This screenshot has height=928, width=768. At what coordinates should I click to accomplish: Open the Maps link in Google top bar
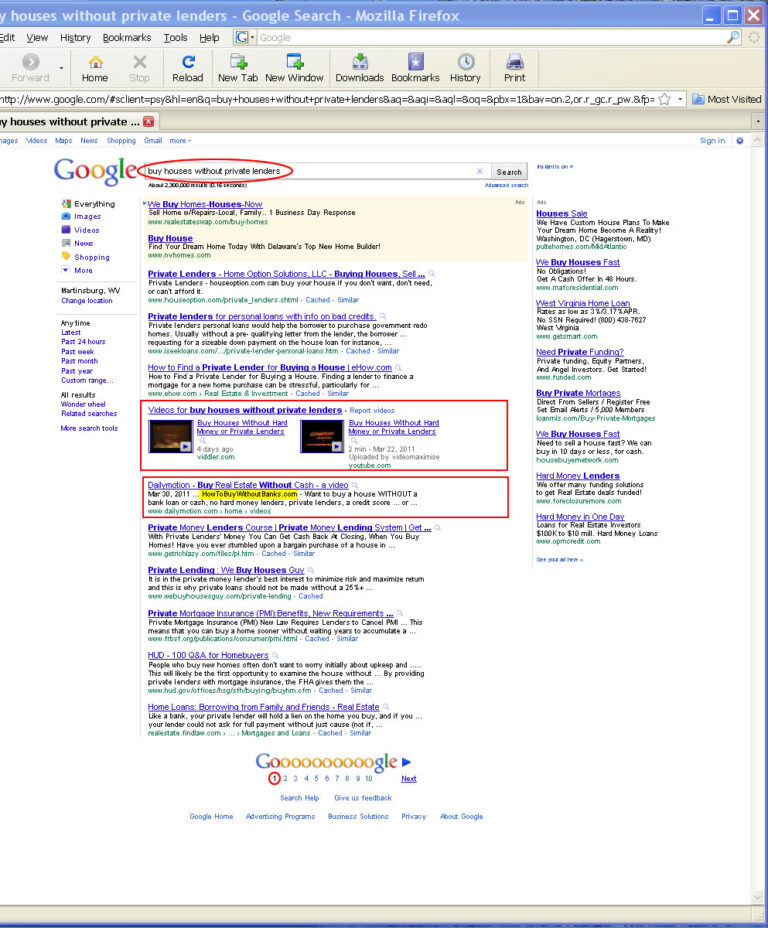(x=63, y=141)
